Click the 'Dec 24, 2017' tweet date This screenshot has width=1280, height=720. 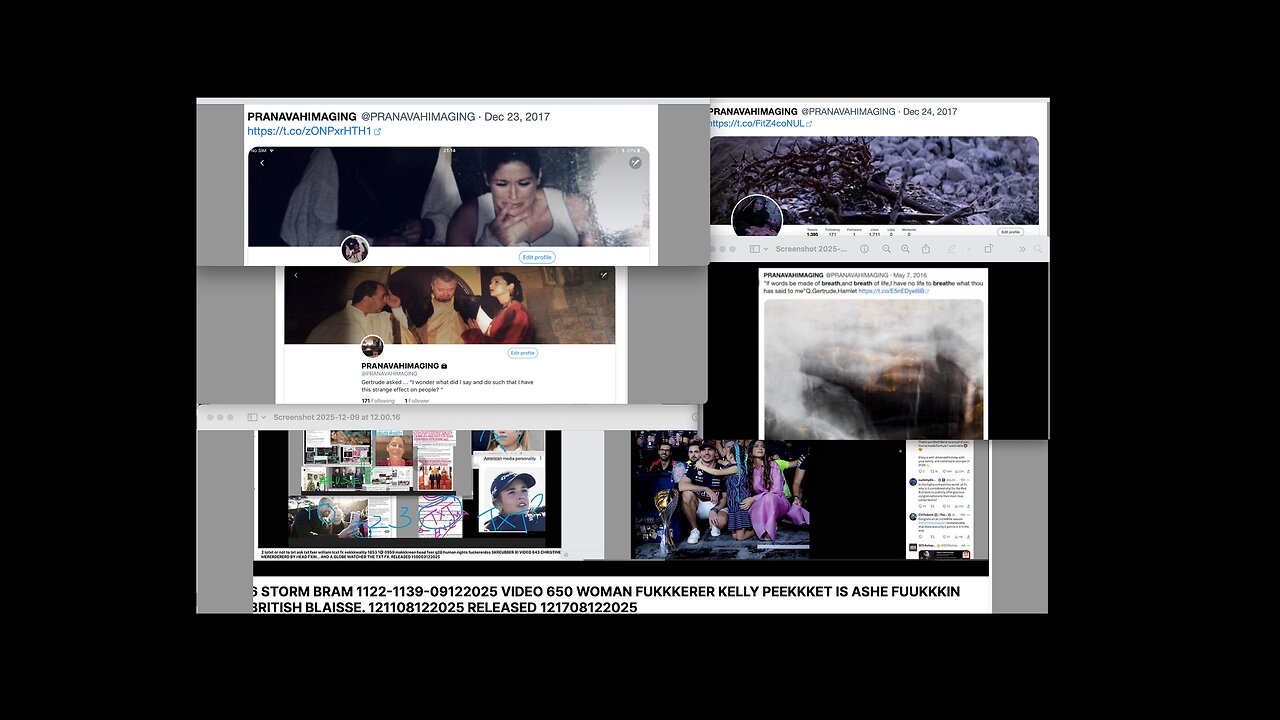click(930, 112)
